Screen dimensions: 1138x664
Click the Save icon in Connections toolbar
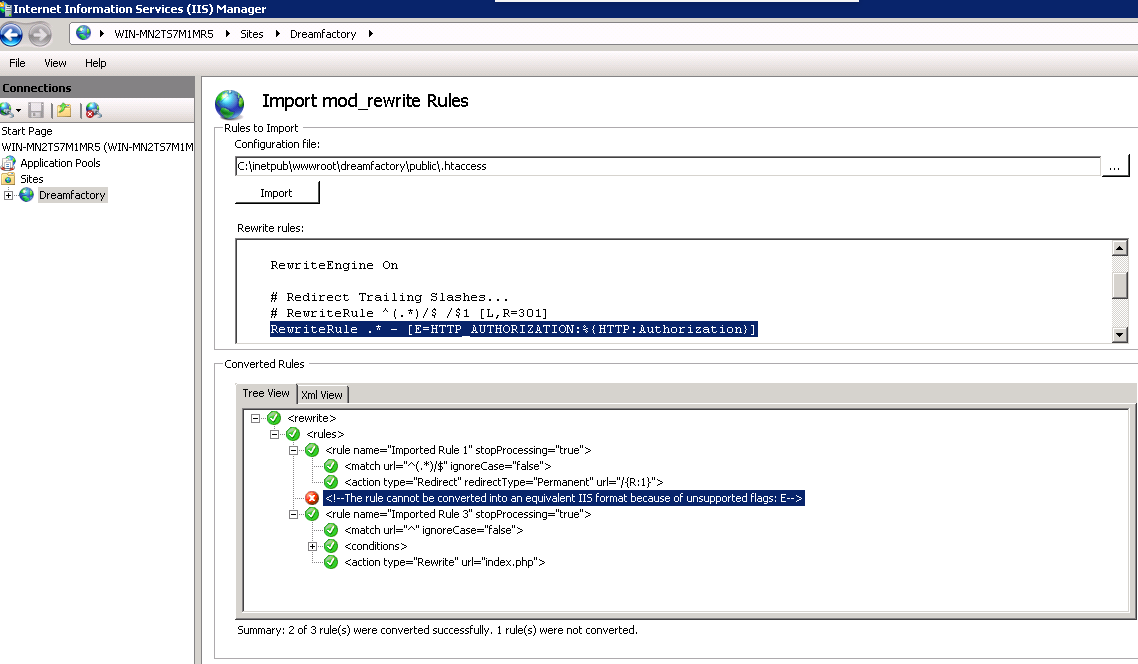coord(36,110)
